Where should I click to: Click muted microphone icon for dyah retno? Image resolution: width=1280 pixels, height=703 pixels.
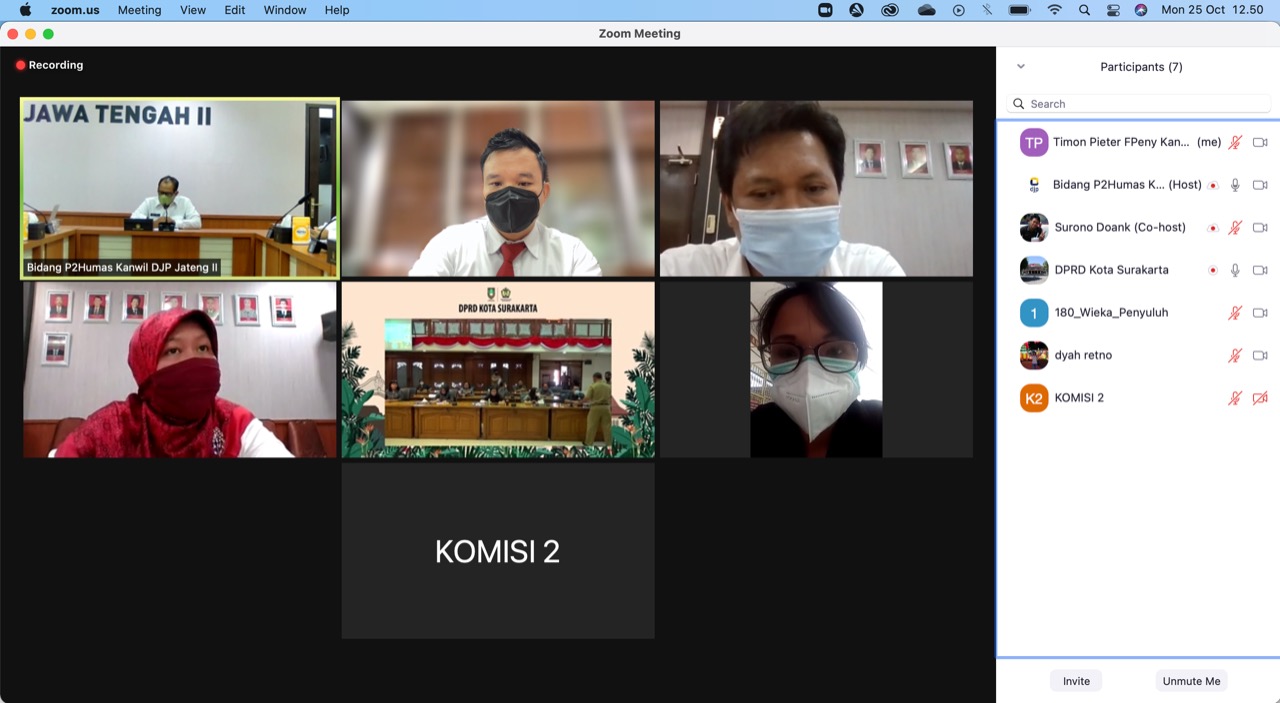coord(1235,355)
